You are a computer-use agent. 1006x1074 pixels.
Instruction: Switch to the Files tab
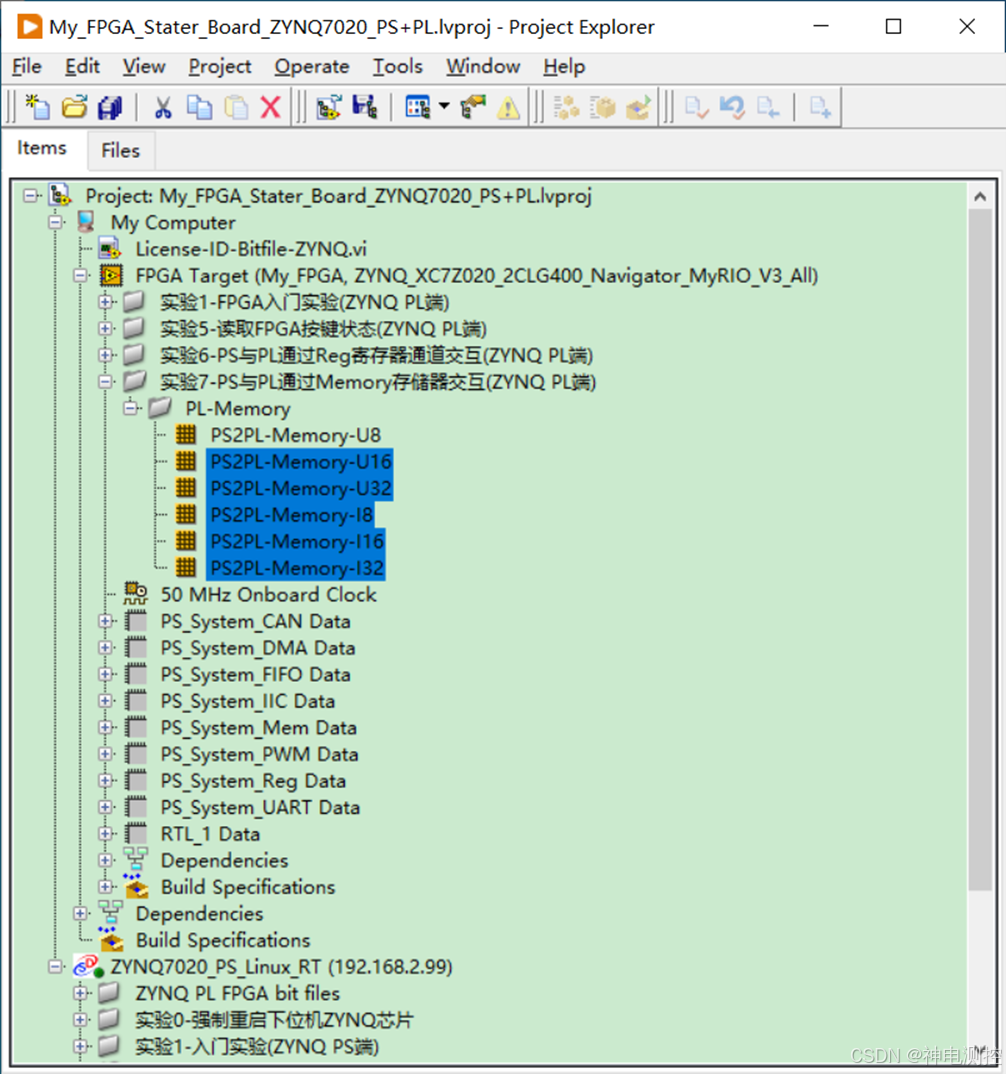click(x=121, y=151)
